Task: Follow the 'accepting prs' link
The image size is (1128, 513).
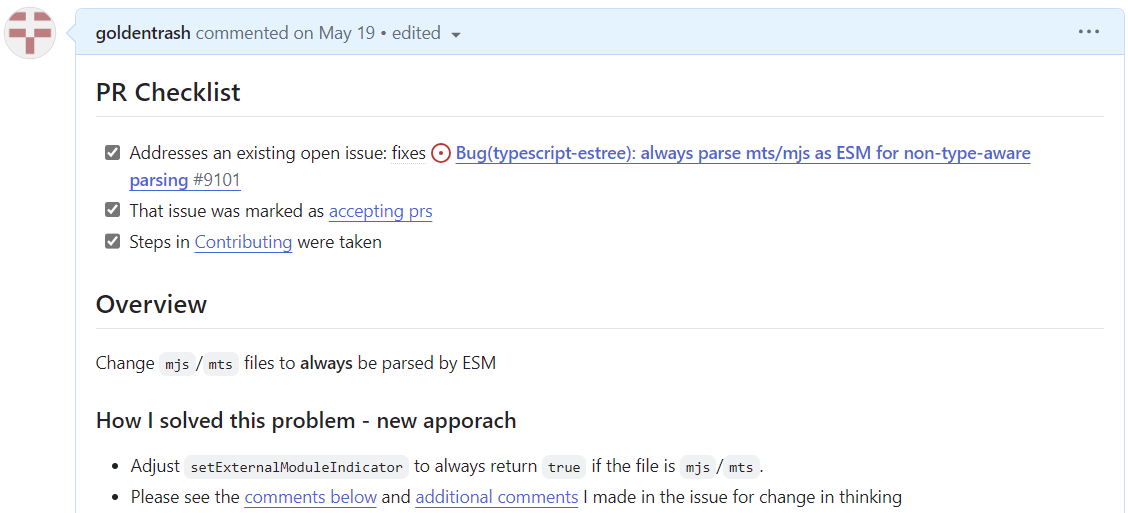Action: click(381, 211)
